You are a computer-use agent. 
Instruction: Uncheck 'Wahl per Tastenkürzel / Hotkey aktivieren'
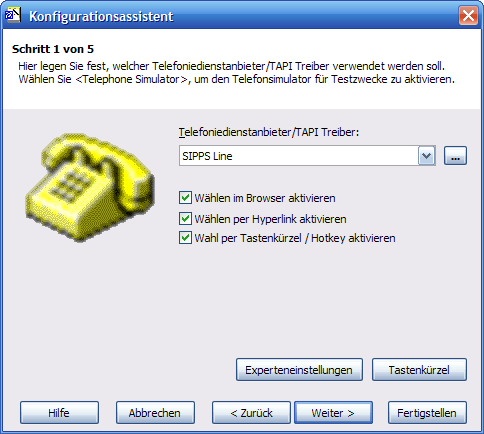pyautogui.click(x=185, y=238)
